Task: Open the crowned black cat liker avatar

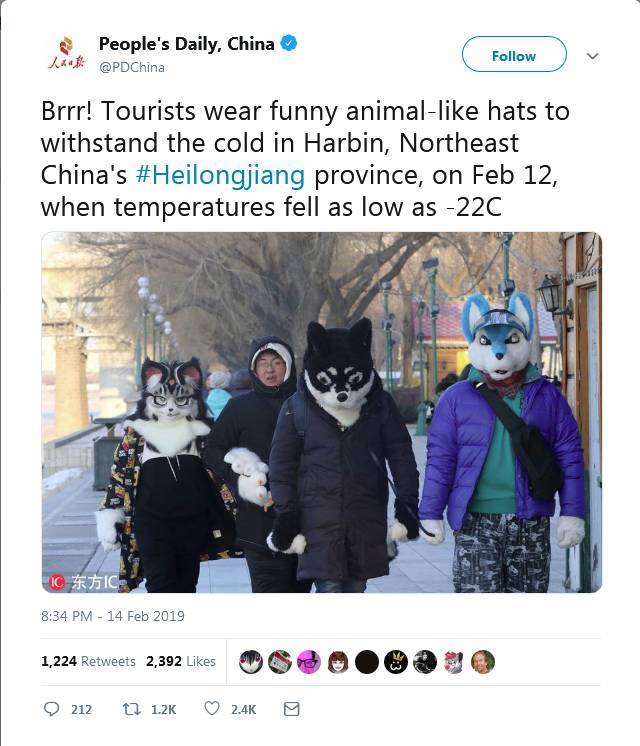Action: 396,662
